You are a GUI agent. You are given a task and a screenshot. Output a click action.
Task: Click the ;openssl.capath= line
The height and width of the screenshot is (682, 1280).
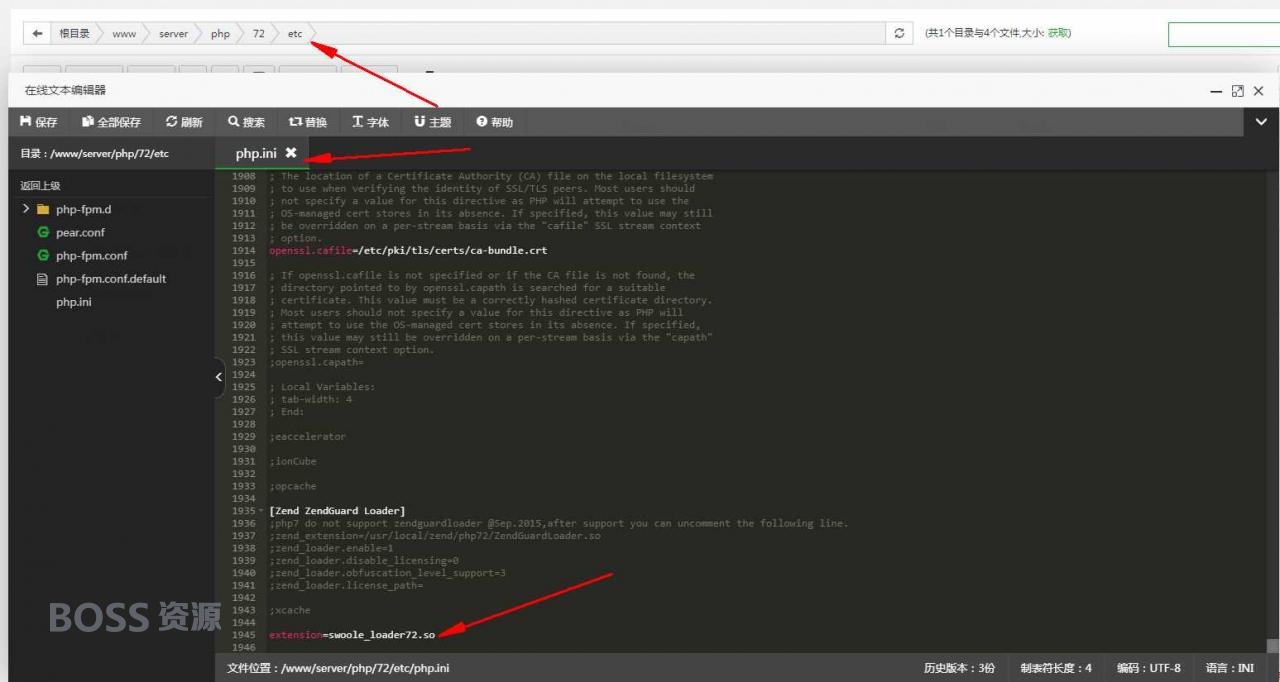coord(316,362)
